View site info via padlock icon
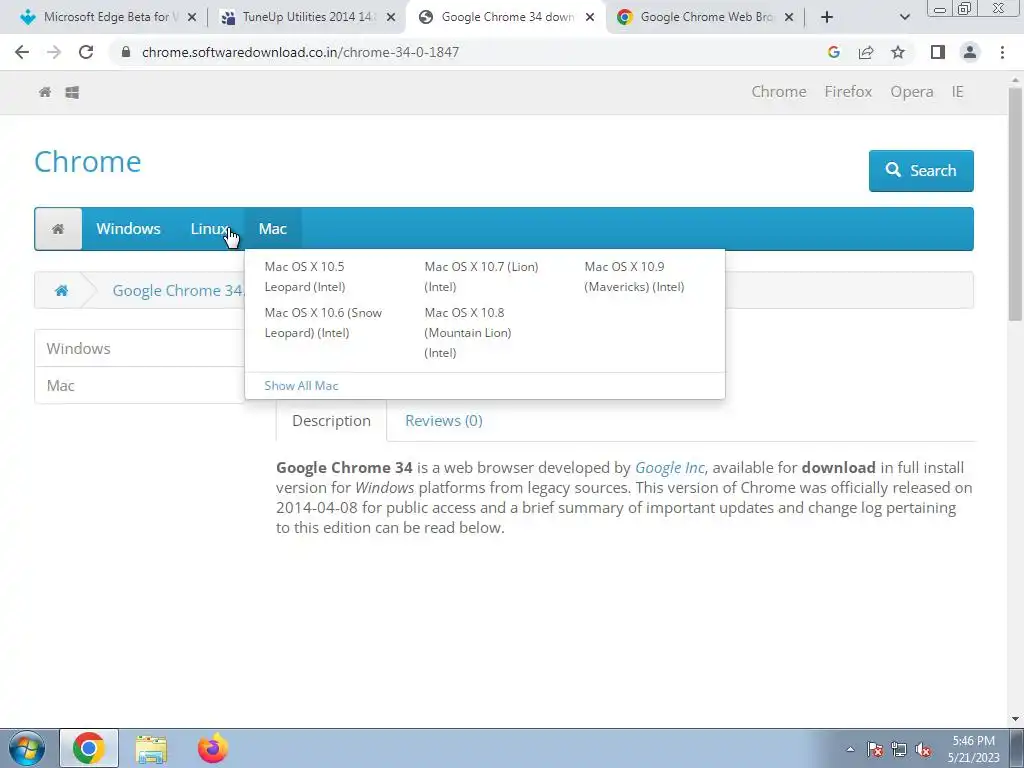Viewport: 1024px width, 768px height. pyautogui.click(x=126, y=52)
